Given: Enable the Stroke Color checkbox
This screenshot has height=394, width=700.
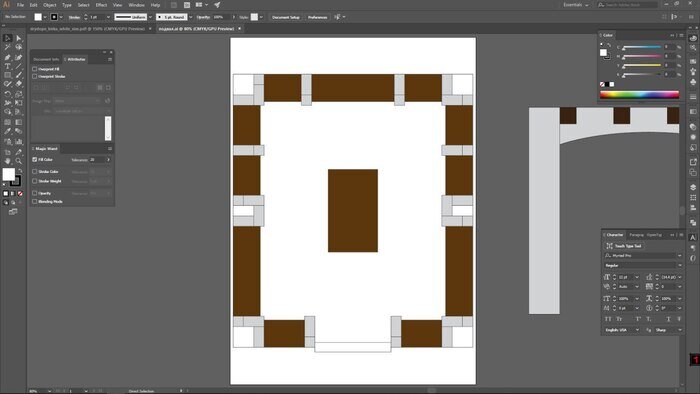Looking at the screenshot, I should click(x=35, y=171).
